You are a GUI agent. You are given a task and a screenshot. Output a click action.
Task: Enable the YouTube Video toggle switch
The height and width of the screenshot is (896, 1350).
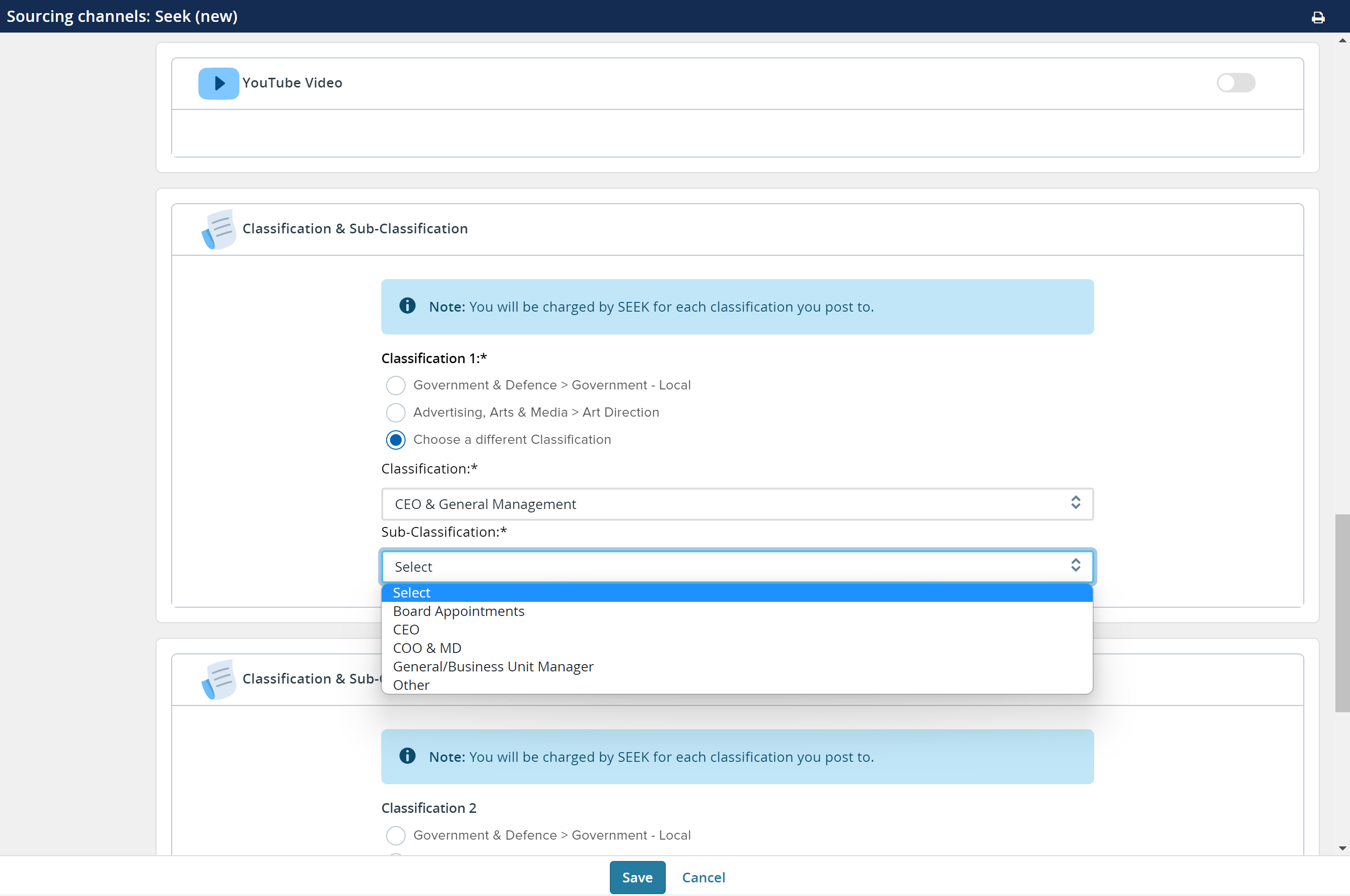click(1235, 83)
